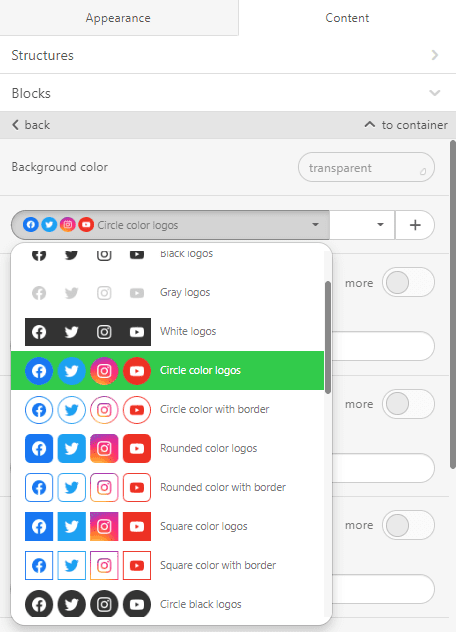Image resolution: width=456 pixels, height=632 pixels.
Task: Click the plus icon to add social network
Action: (415, 225)
